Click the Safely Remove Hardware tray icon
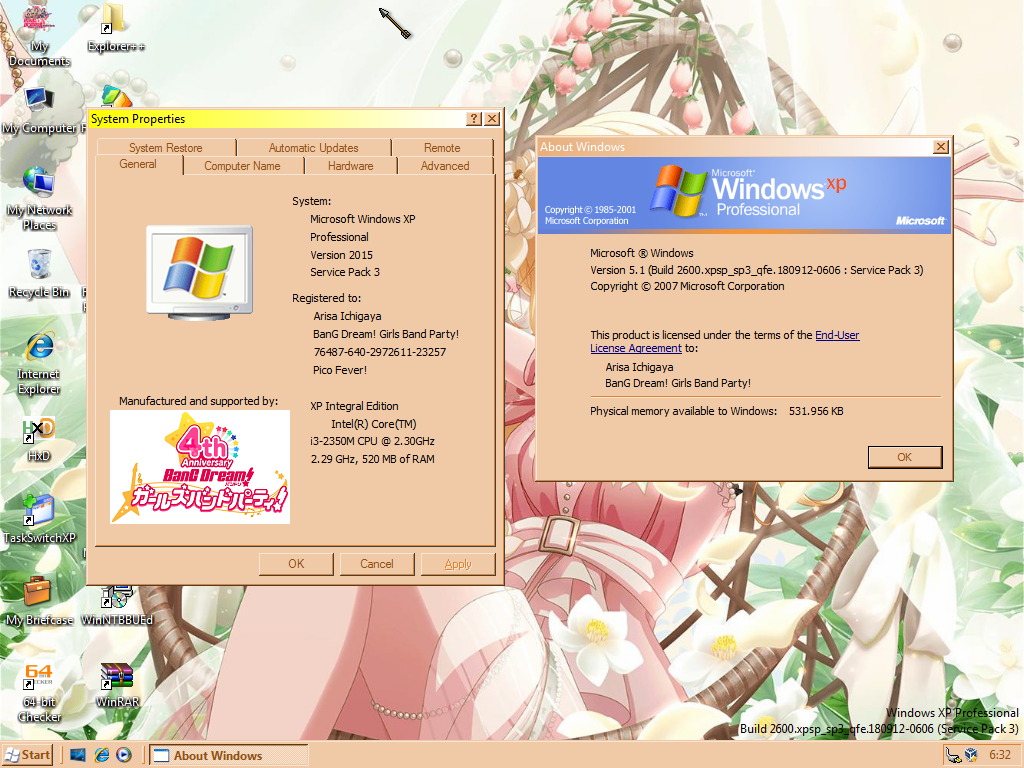This screenshot has height=768, width=1024. click(x=953, y=755)
